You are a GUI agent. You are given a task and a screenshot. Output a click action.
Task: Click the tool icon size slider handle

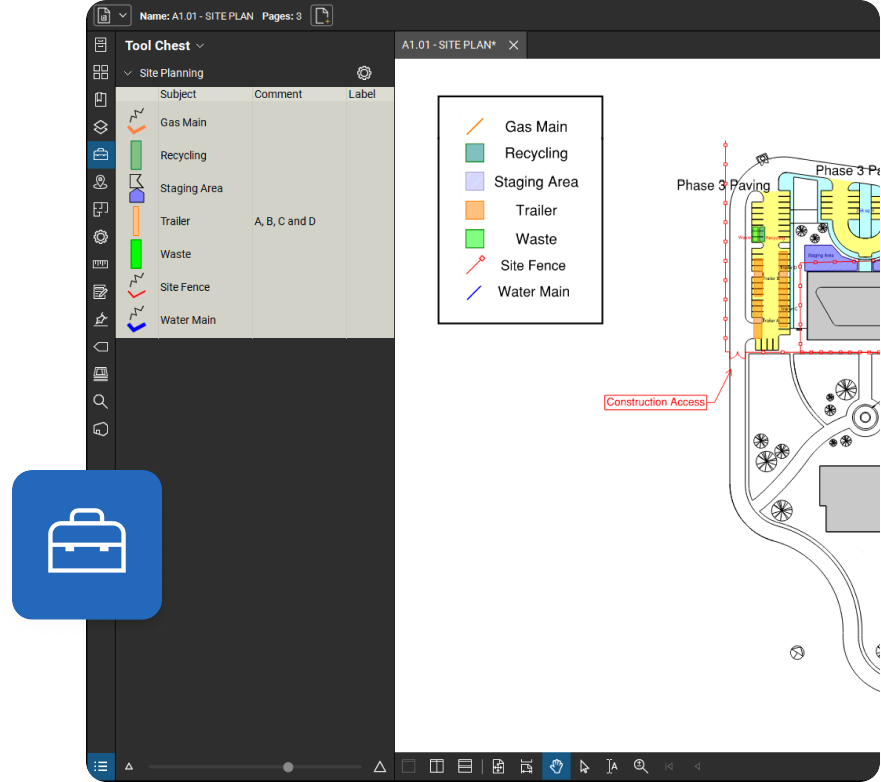tap(288, 767)
